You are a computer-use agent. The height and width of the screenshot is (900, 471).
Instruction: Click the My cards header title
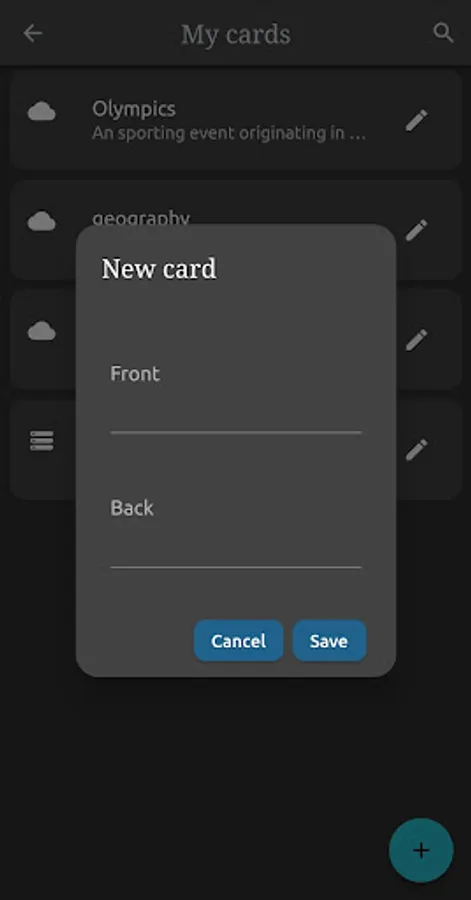coord(236,34)
